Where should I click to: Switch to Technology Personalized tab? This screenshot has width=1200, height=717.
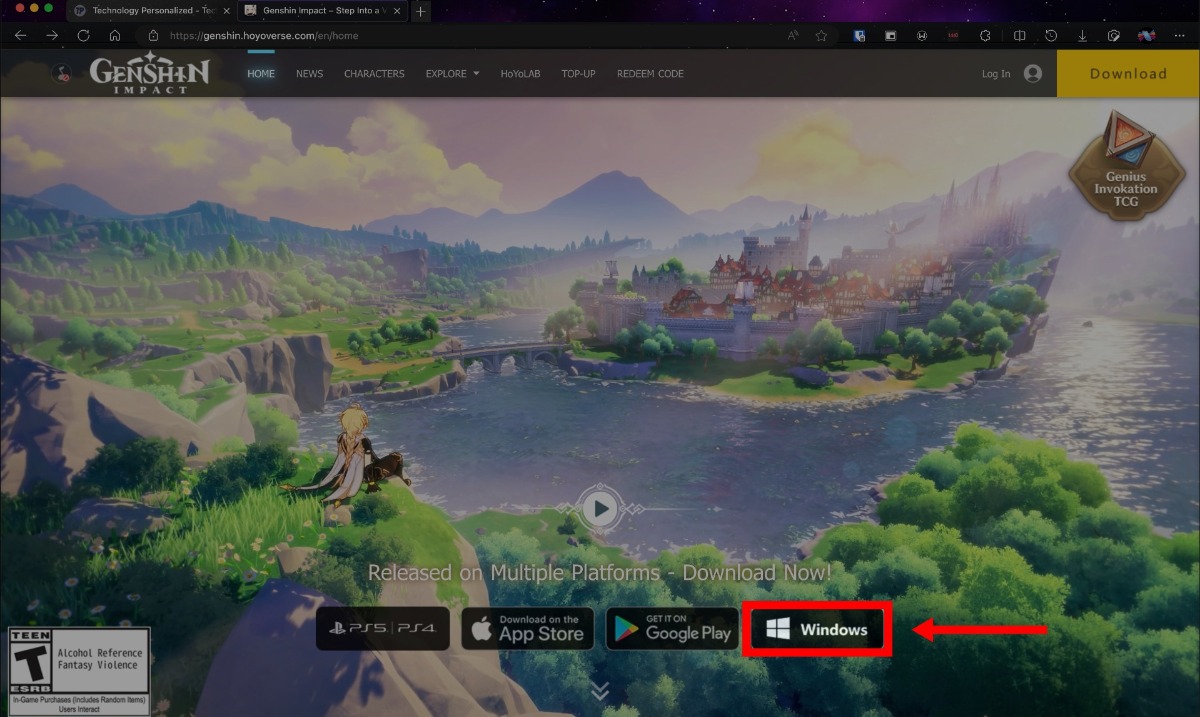[x=151, y=11]
